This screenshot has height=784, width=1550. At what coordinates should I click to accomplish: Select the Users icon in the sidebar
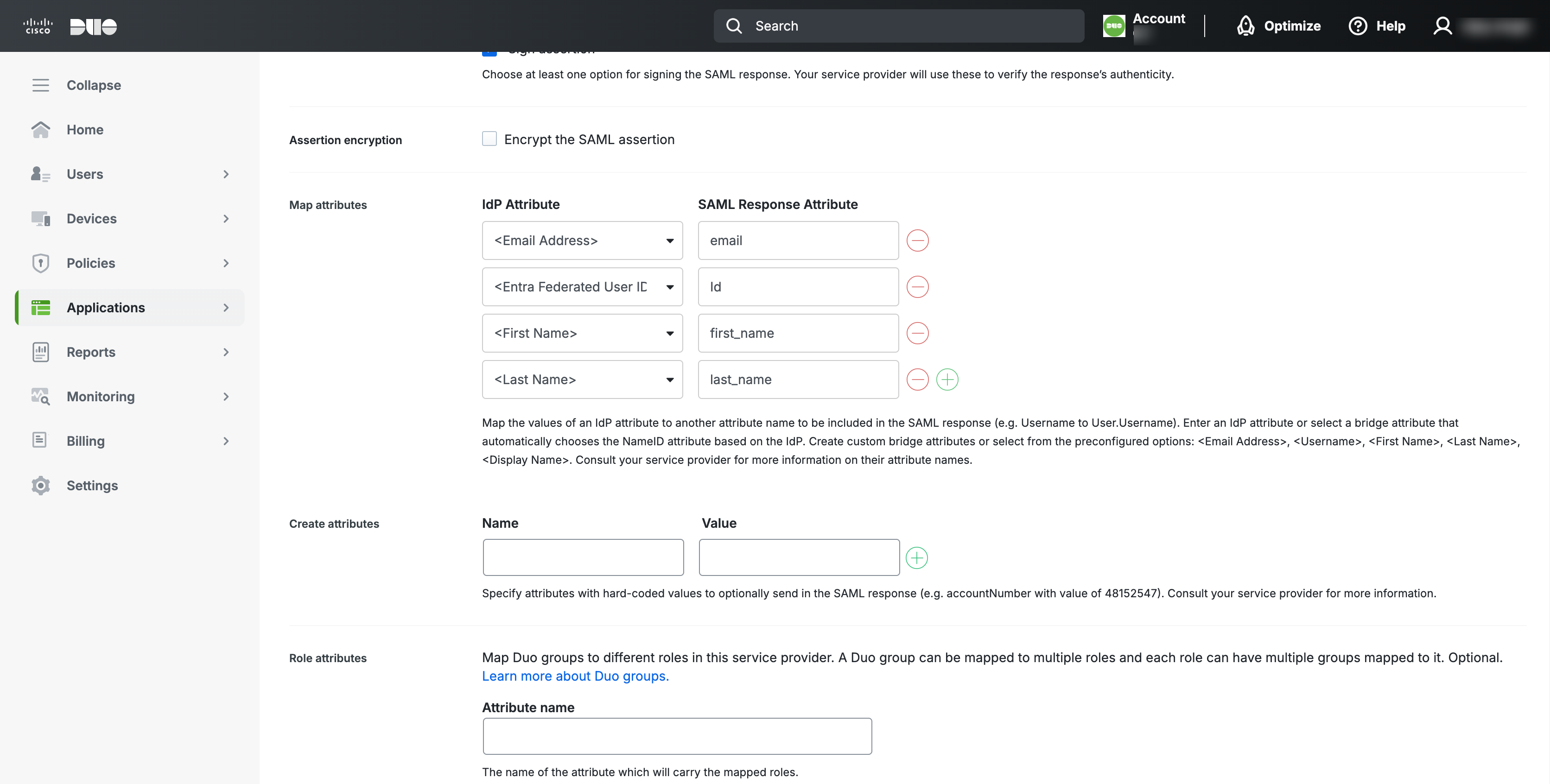(40, 174)
